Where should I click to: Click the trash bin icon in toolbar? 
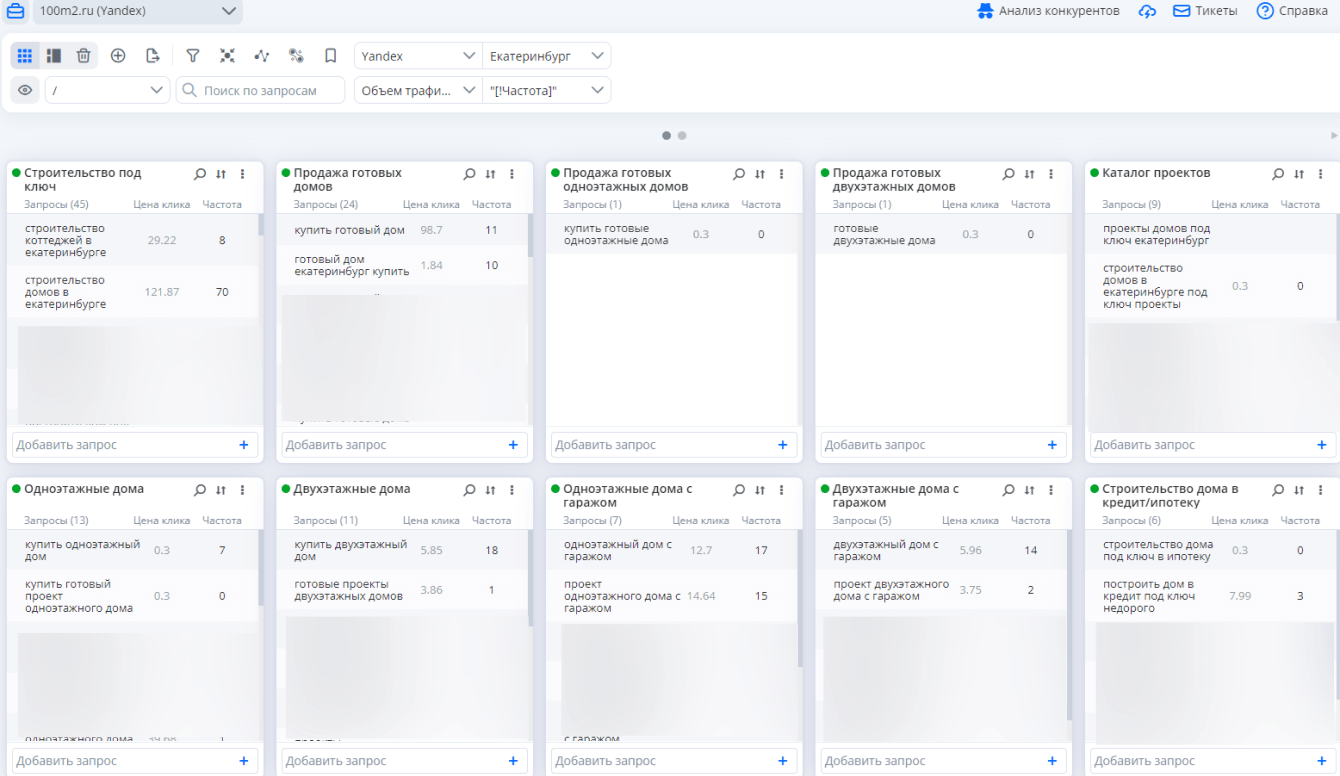point(84,56)
